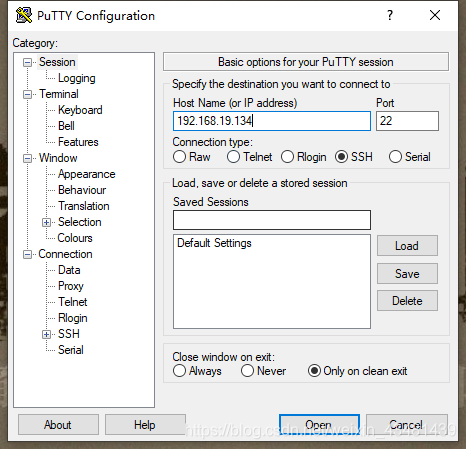Click the About button
Image resolution: width=466 pixels, height=449 pixels.
(x=58, y=425)
